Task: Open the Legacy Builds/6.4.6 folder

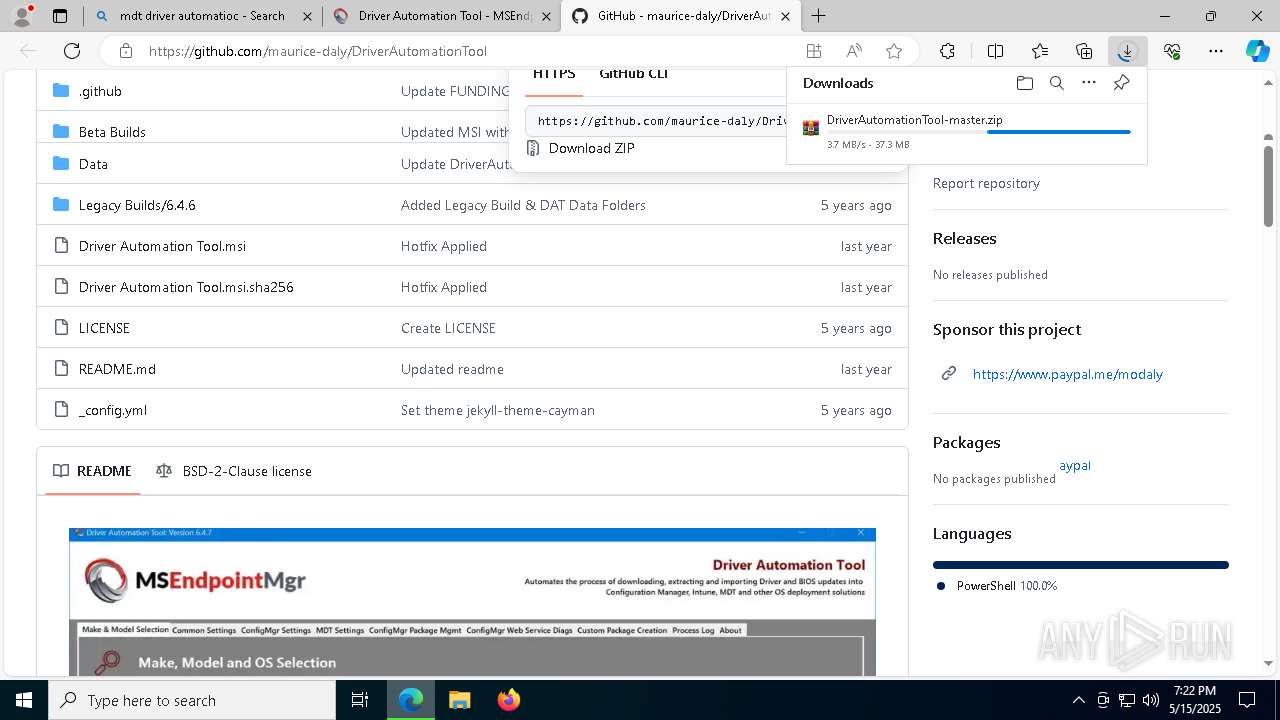Action: pos(137,205)
